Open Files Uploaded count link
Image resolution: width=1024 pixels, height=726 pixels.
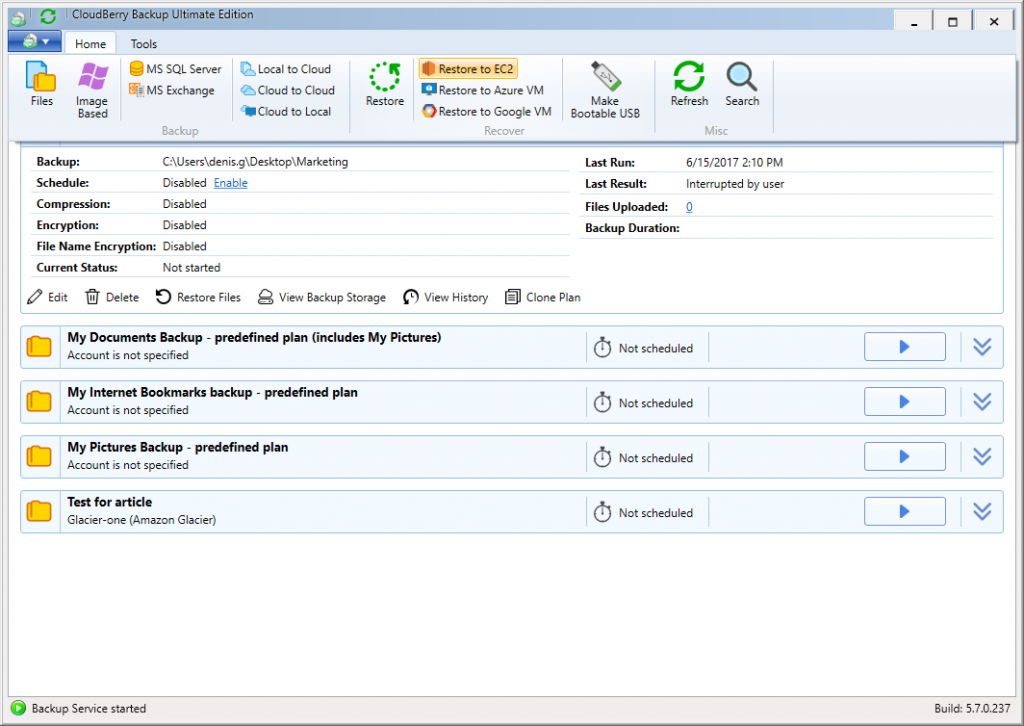click(x=688, y=207)
